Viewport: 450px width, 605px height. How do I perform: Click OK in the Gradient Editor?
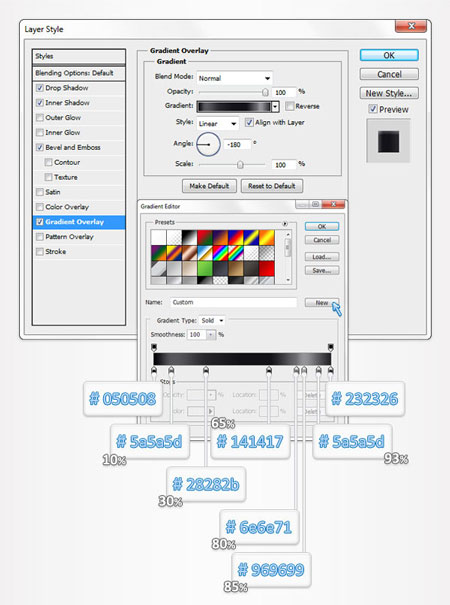pyautogui.click(x=322, y=226)
